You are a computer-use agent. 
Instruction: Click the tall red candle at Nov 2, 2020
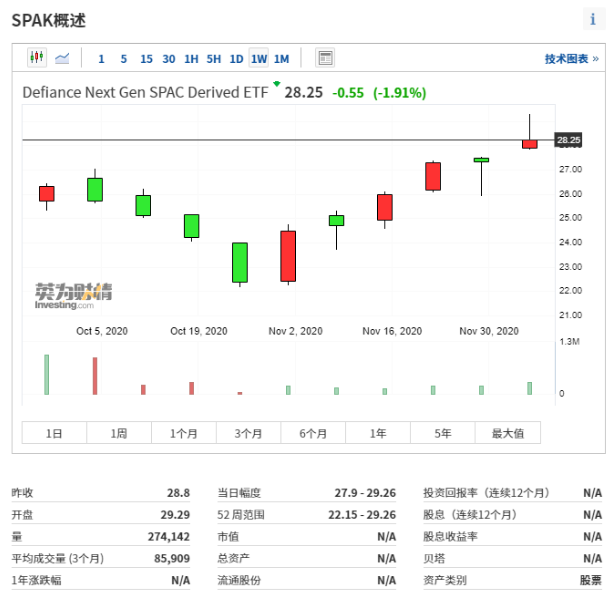coord(288,256)
